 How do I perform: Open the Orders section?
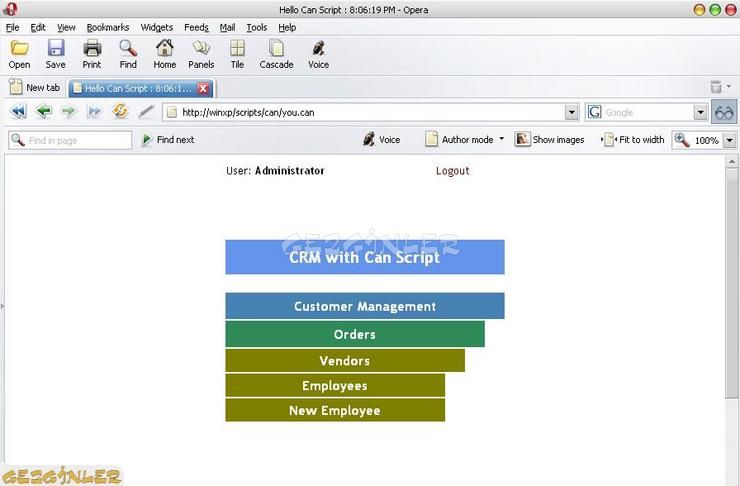355,334
